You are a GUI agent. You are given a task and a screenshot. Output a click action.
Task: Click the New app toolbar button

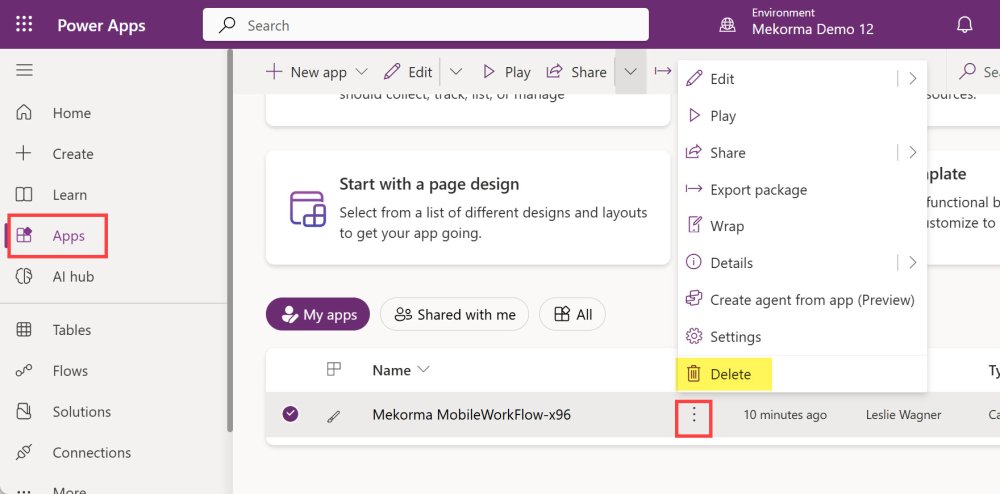click(306, 72)
